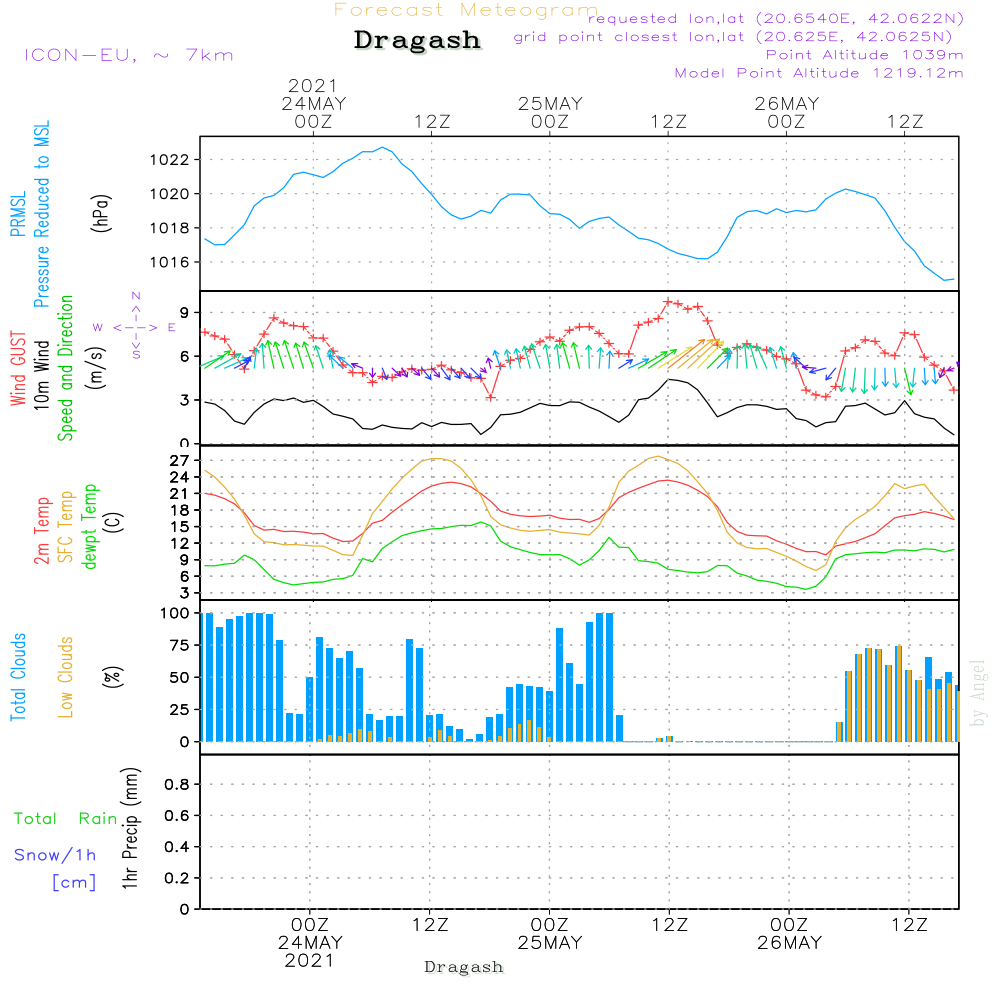This screenshot has width=1000, height=1000.
Task: Select the orange 'SFC Temp' label
Action: coord(66,527)
